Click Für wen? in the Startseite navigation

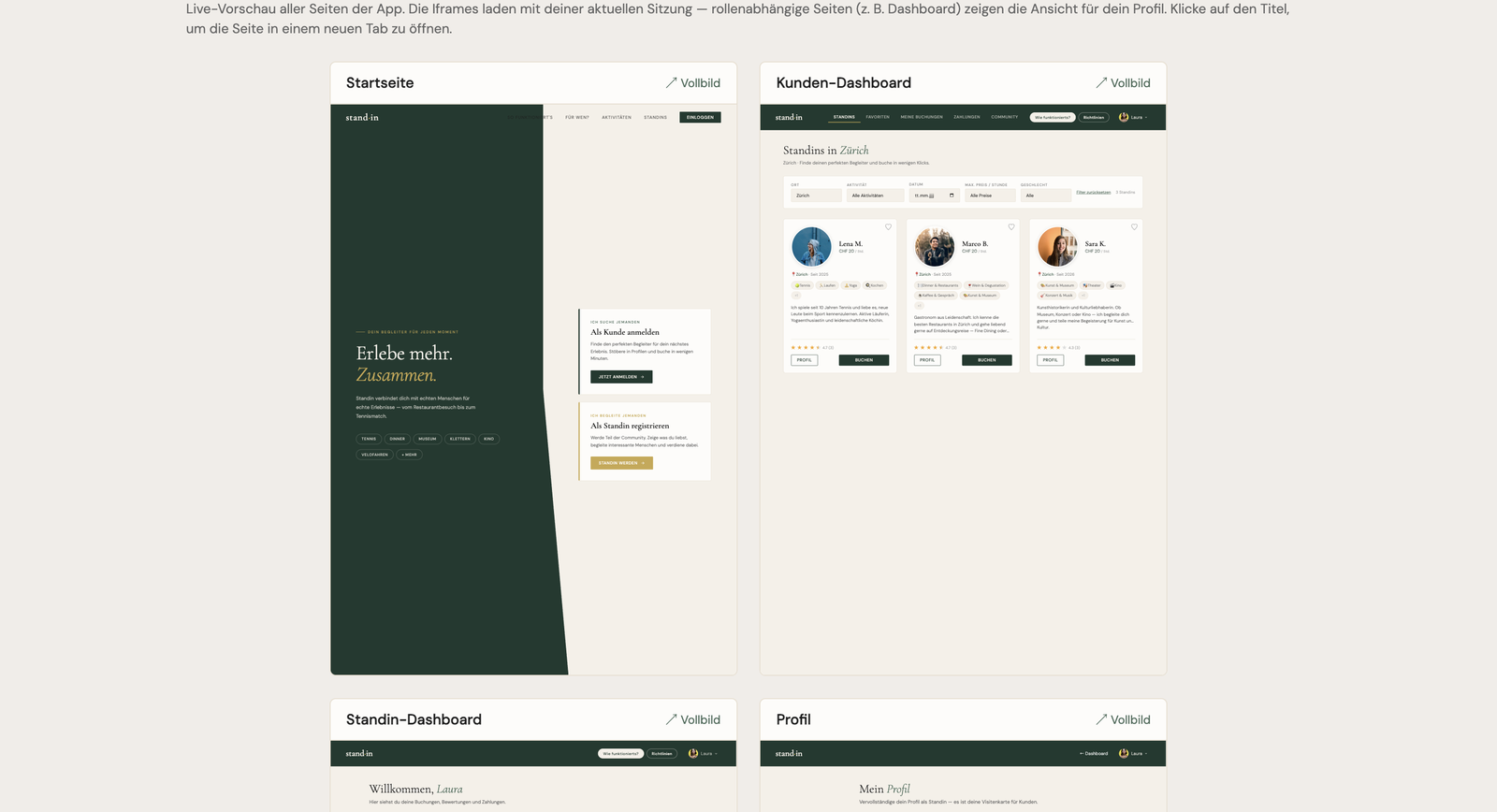pyautogui.click(x=577, y=118)
